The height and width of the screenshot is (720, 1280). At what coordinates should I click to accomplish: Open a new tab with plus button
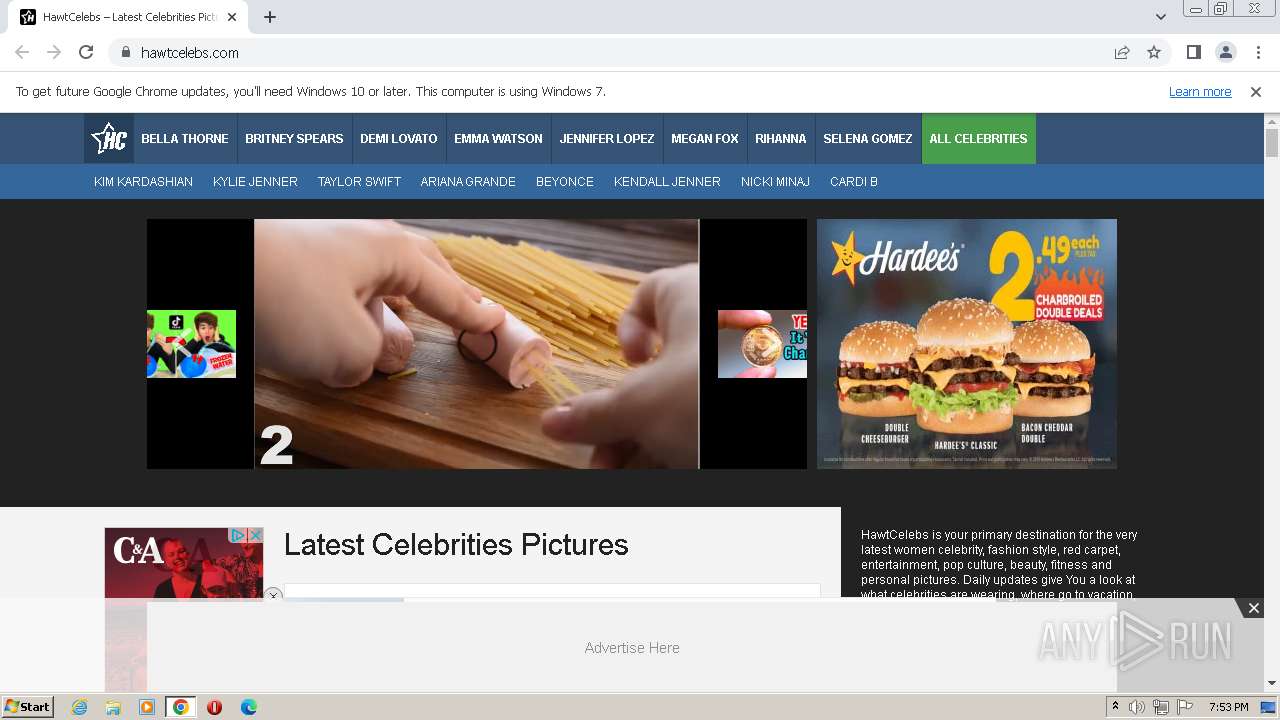[x=270, y=17]
